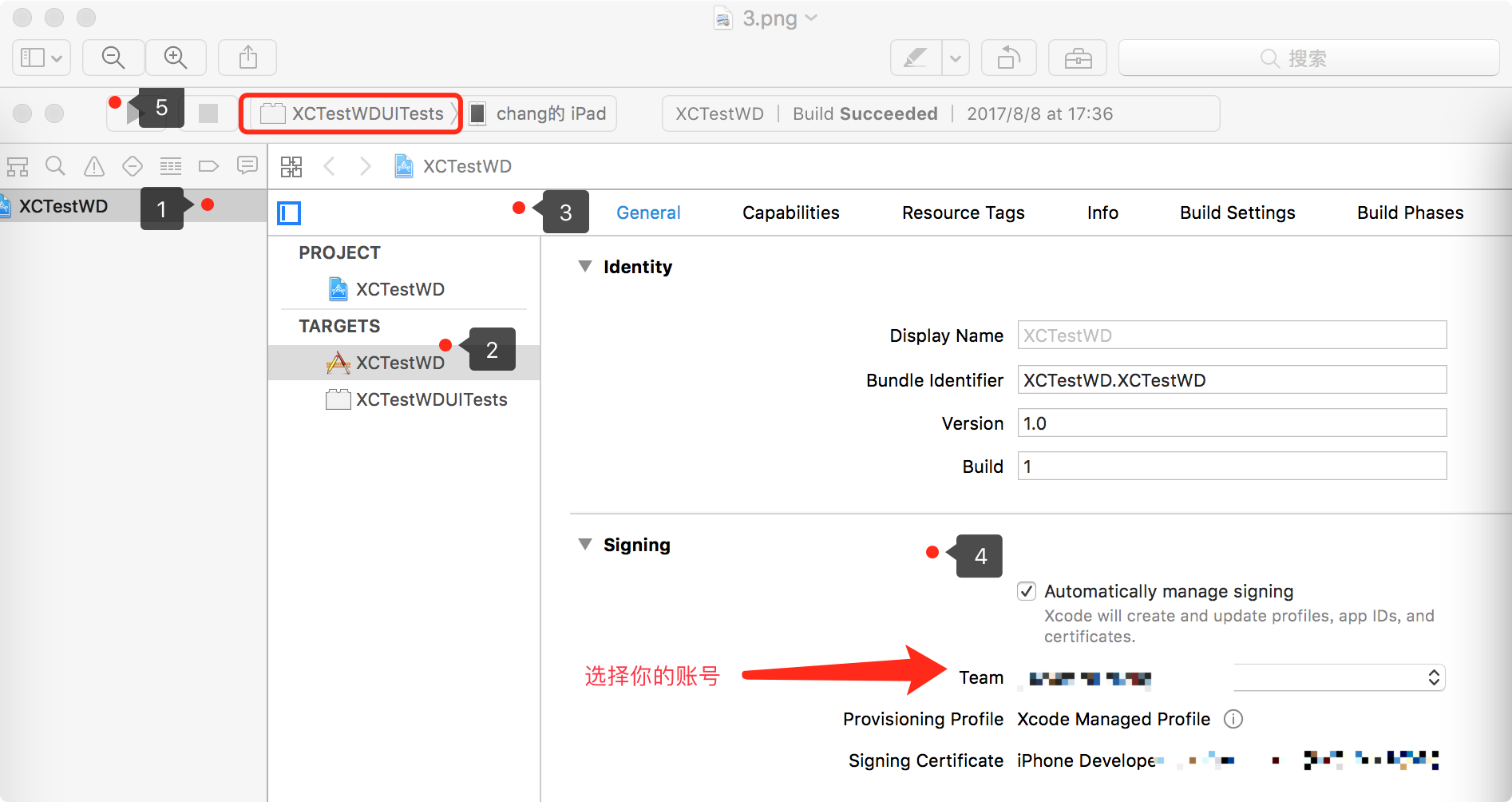Open the debug navigator lines icon
The image size is (1512, 802).
coord(171,166)
